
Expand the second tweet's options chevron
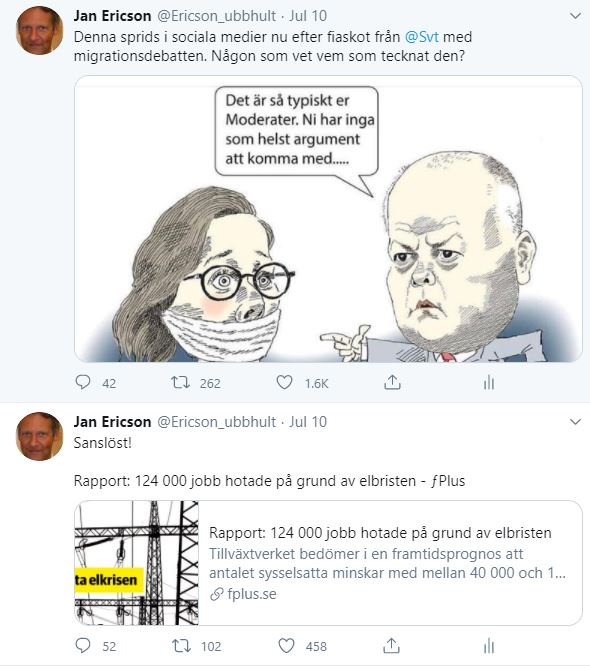[575, 422]
